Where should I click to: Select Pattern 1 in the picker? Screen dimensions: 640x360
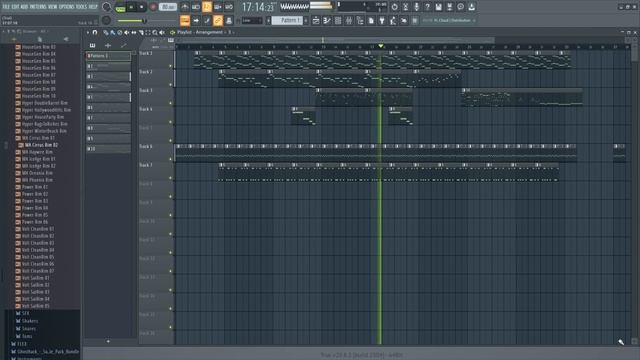point(108,56)
